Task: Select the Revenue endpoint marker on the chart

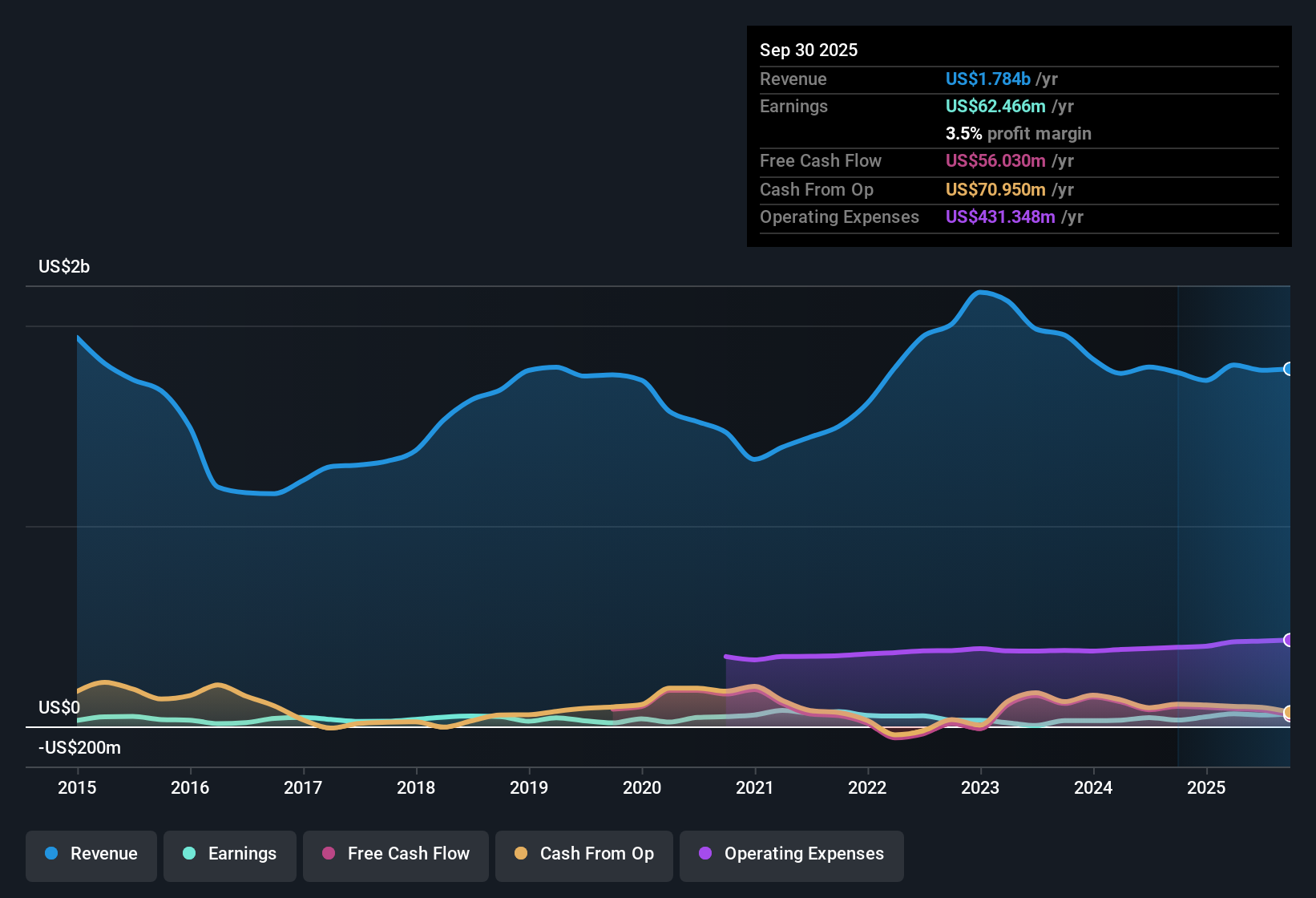Action: 1289,370
